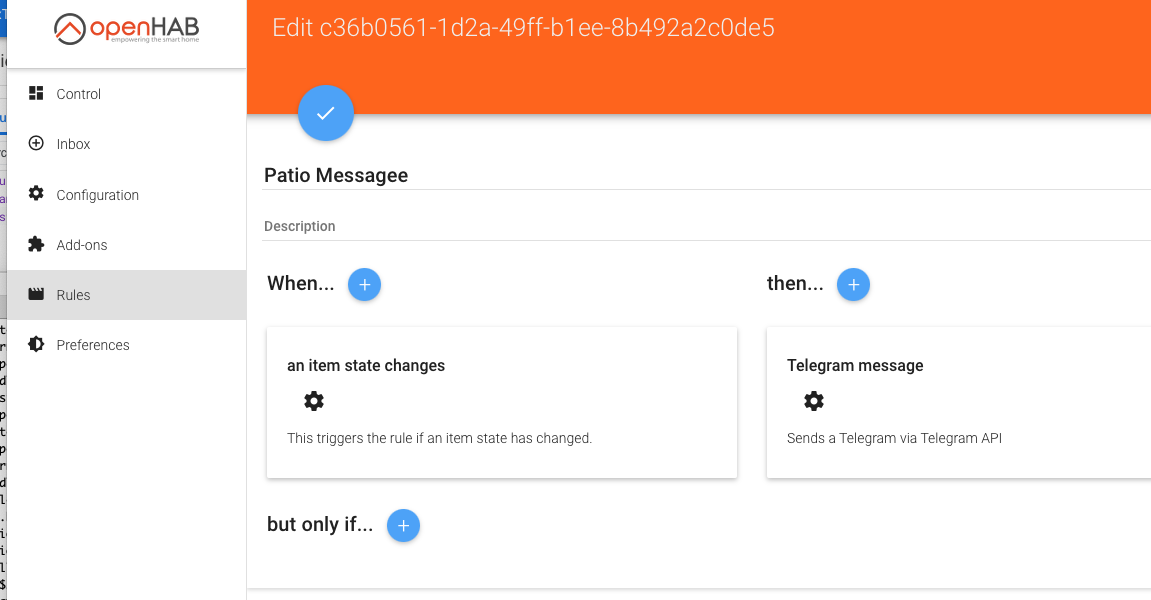Select the Add-ons menu entry
Image resolution: width=1151 pixels, height=600 pixels.
click(x=82, y=245)
